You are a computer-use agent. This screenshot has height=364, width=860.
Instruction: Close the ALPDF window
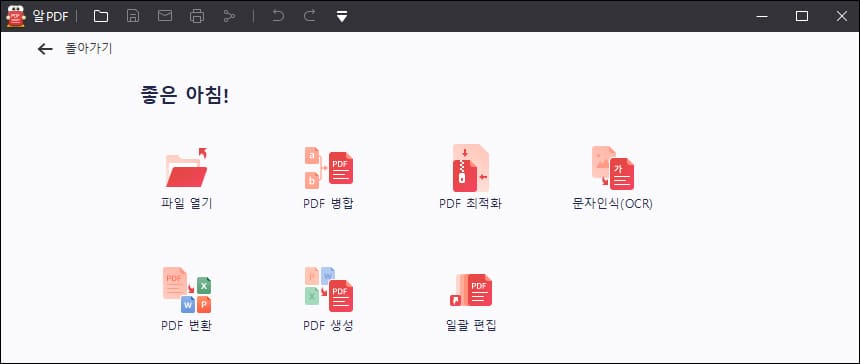pyautogui.click(x=841, y=16)
